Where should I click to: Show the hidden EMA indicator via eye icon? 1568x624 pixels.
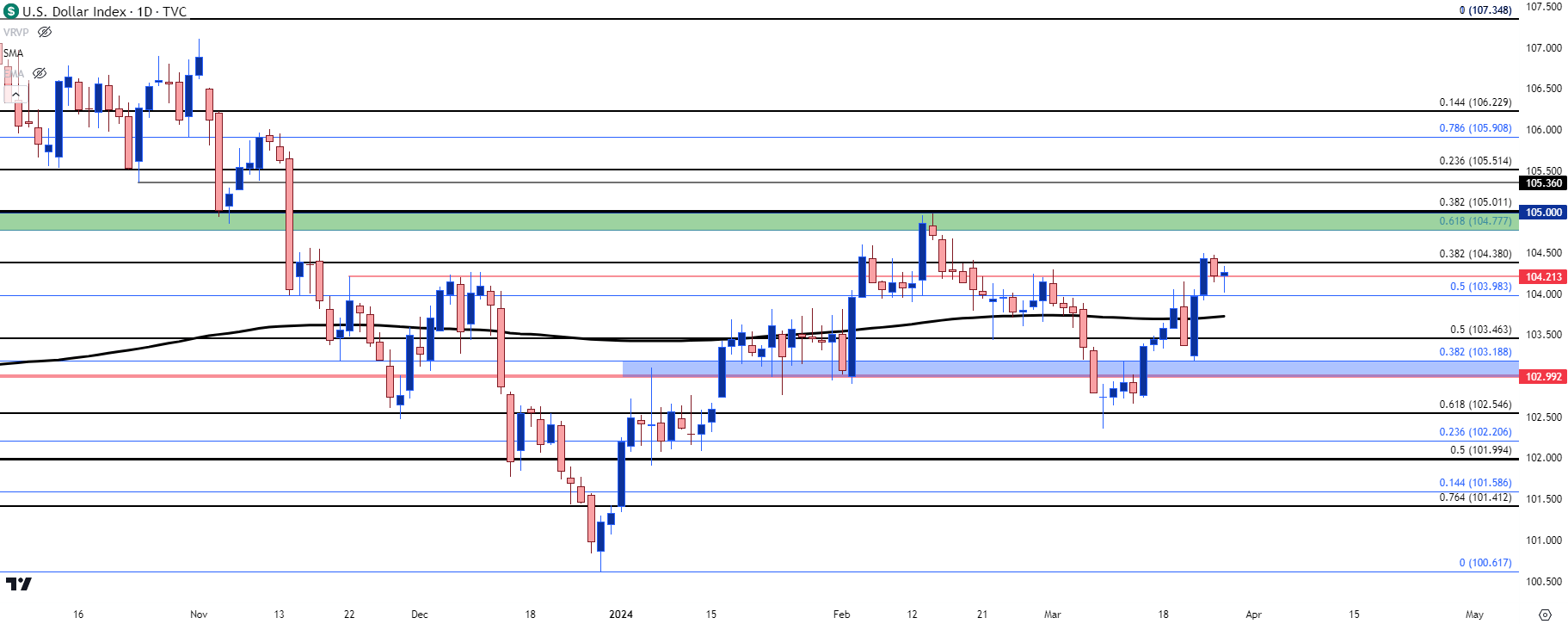pos(40,73)
